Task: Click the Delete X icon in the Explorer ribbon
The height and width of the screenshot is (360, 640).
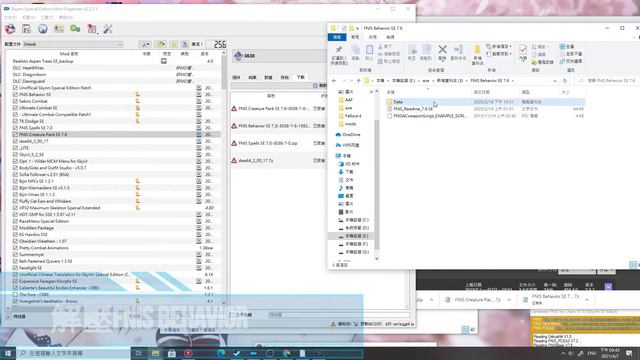Action: pos(442,49)
